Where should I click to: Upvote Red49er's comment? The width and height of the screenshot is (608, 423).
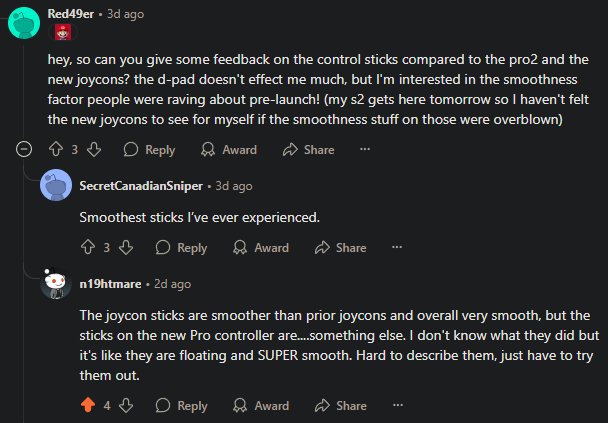click(56, 149)
